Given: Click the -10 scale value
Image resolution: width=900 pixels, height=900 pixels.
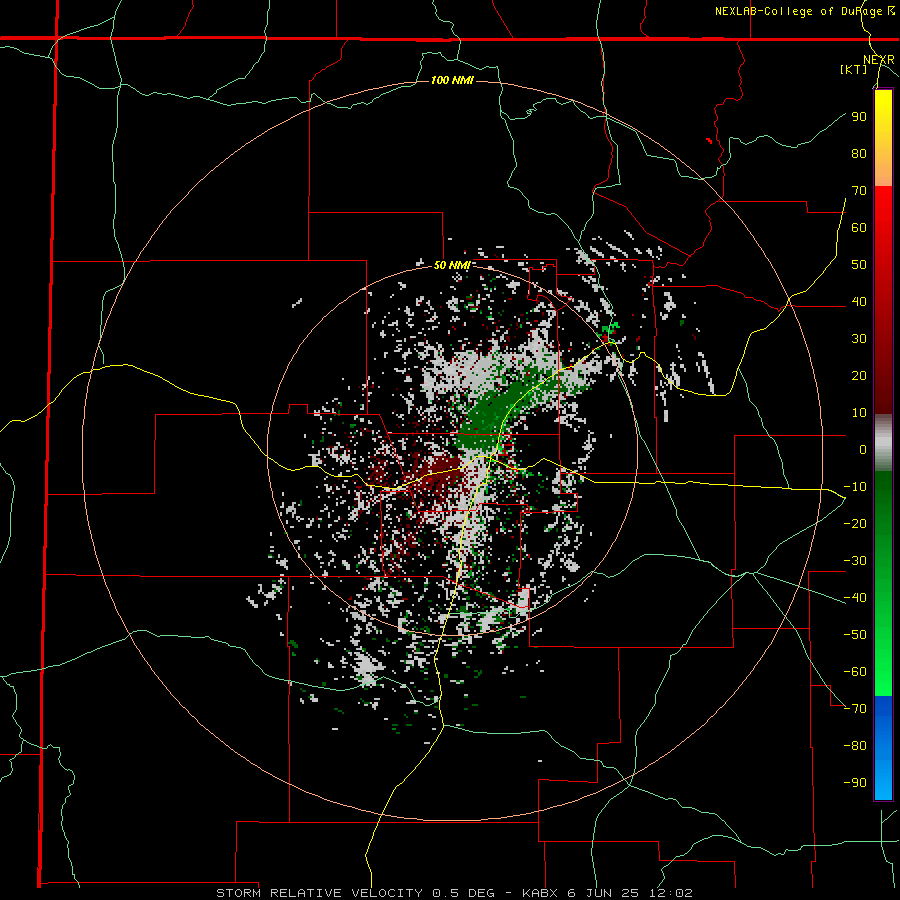Looking at the screenshot, I should coord(855,487).
